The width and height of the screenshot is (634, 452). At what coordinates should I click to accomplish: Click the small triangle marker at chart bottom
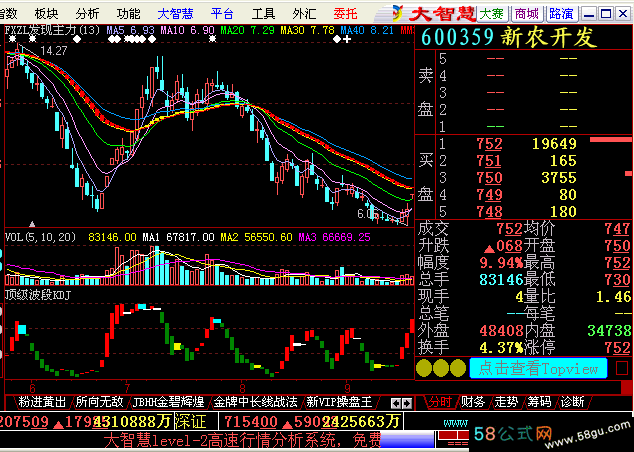(32, 224)
